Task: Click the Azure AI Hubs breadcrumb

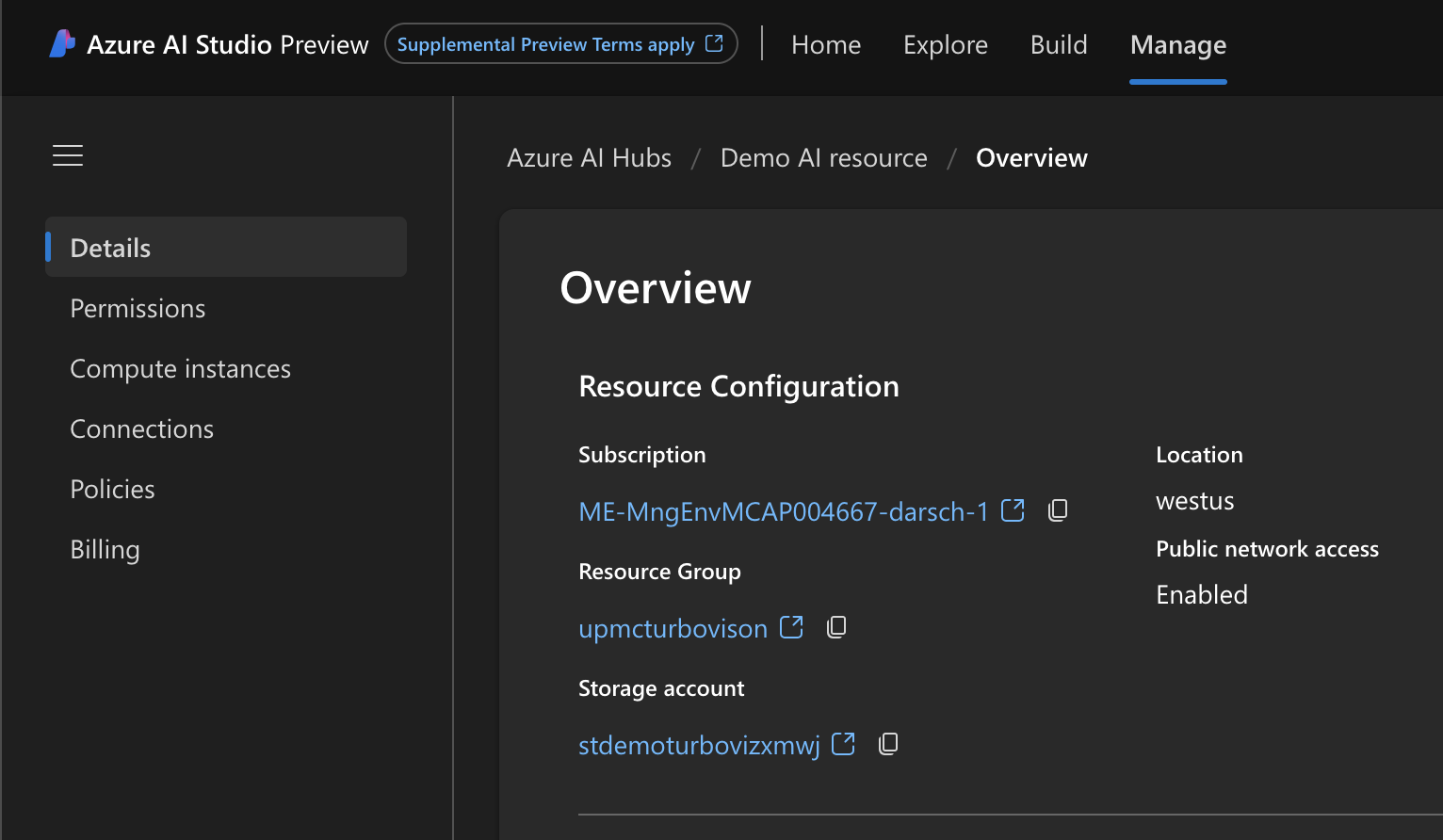Action: 589,157
